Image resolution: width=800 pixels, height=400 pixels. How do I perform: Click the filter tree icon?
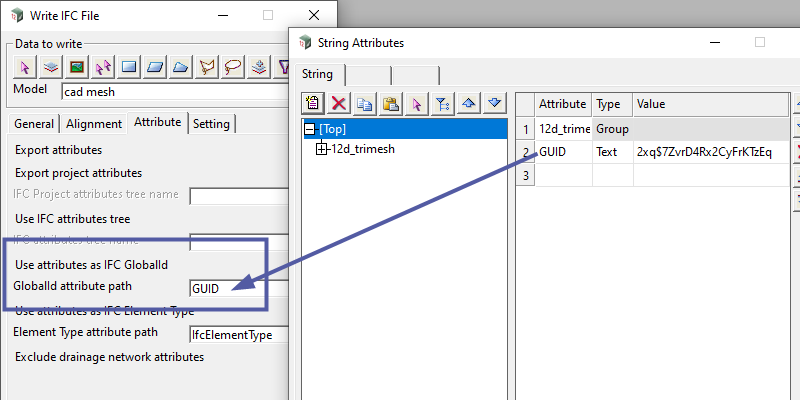(x=443, y=104)
